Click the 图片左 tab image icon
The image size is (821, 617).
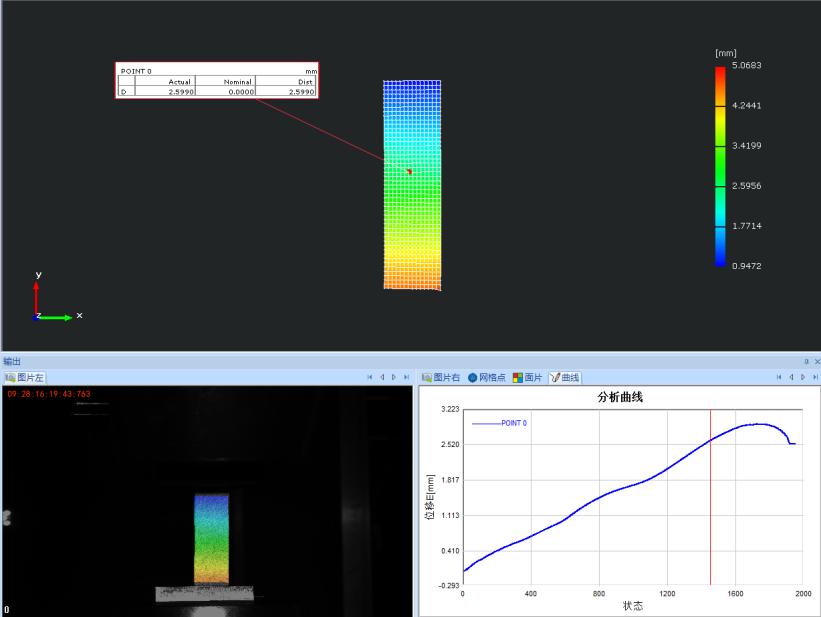(10, 378)
